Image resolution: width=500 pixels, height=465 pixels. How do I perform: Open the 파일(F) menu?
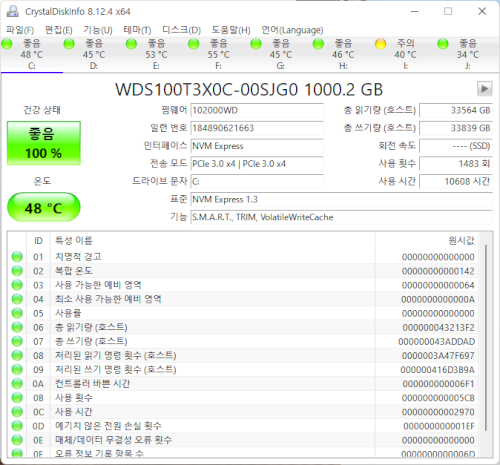[20, 30]
